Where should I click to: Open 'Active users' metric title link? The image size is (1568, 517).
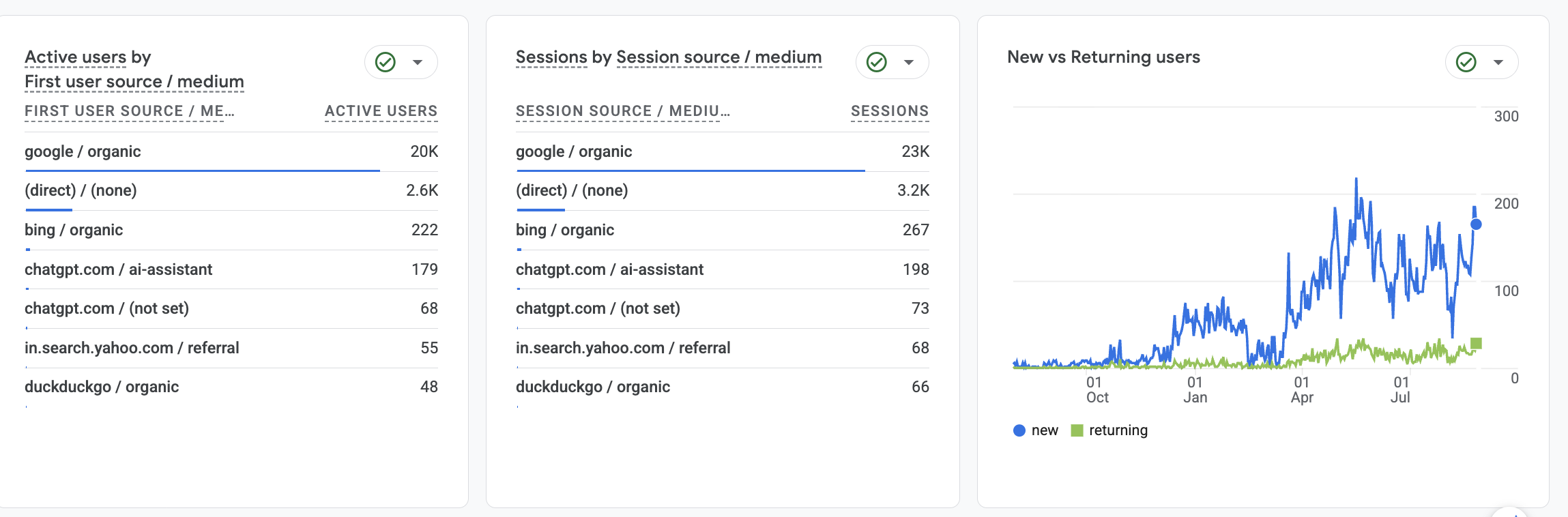(76, 57)
